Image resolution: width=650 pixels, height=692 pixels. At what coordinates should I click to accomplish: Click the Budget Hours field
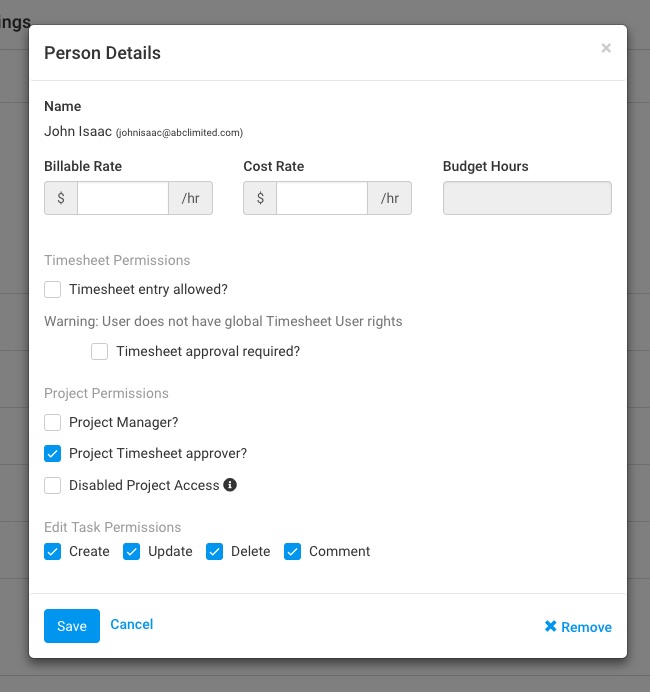[527, 198]
